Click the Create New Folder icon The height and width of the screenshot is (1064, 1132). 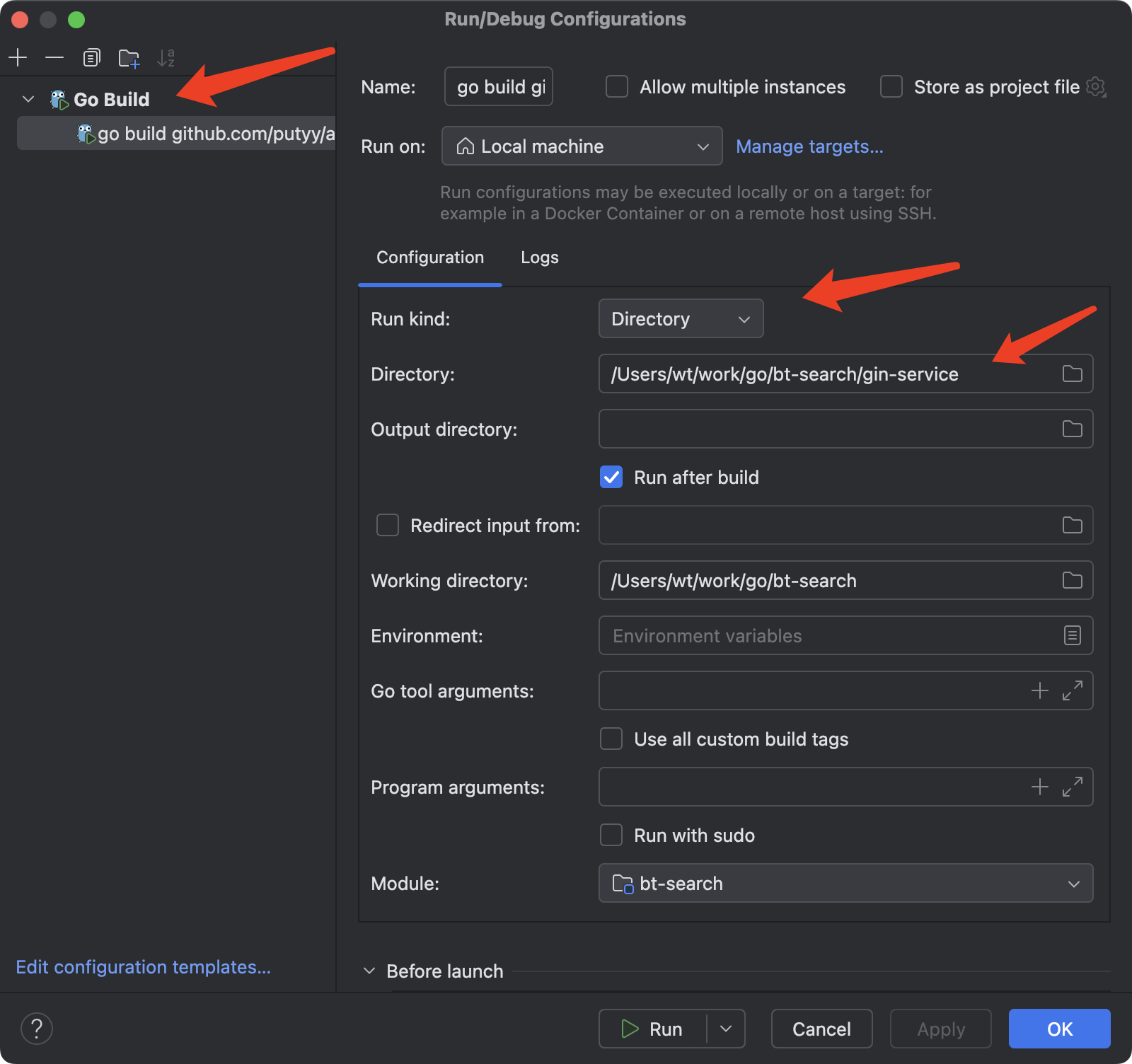(129, 58)
